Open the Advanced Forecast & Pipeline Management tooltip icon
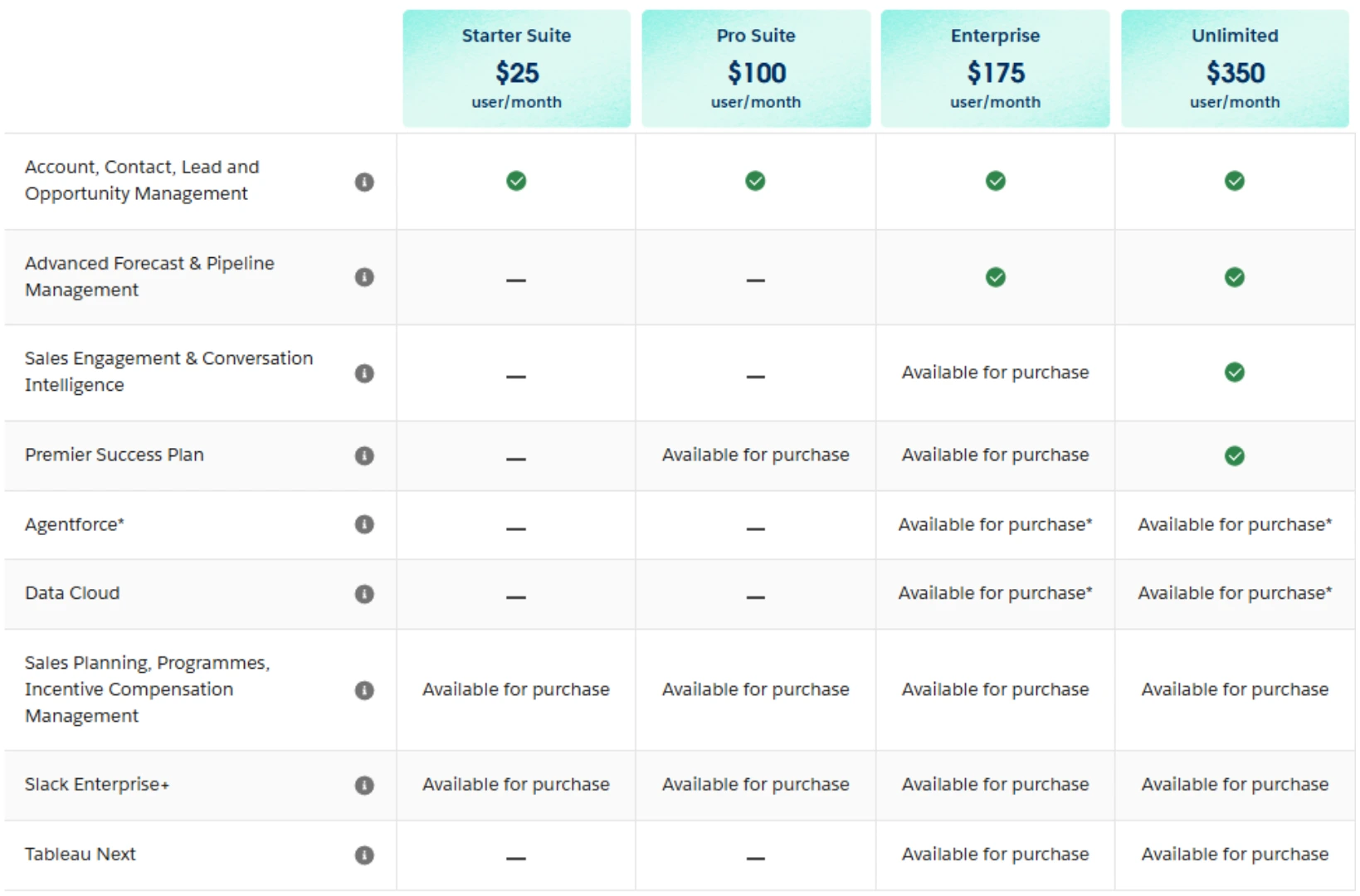Image resolution: width=1360 pixels, height=896 pixels. [x=363, y=277]
